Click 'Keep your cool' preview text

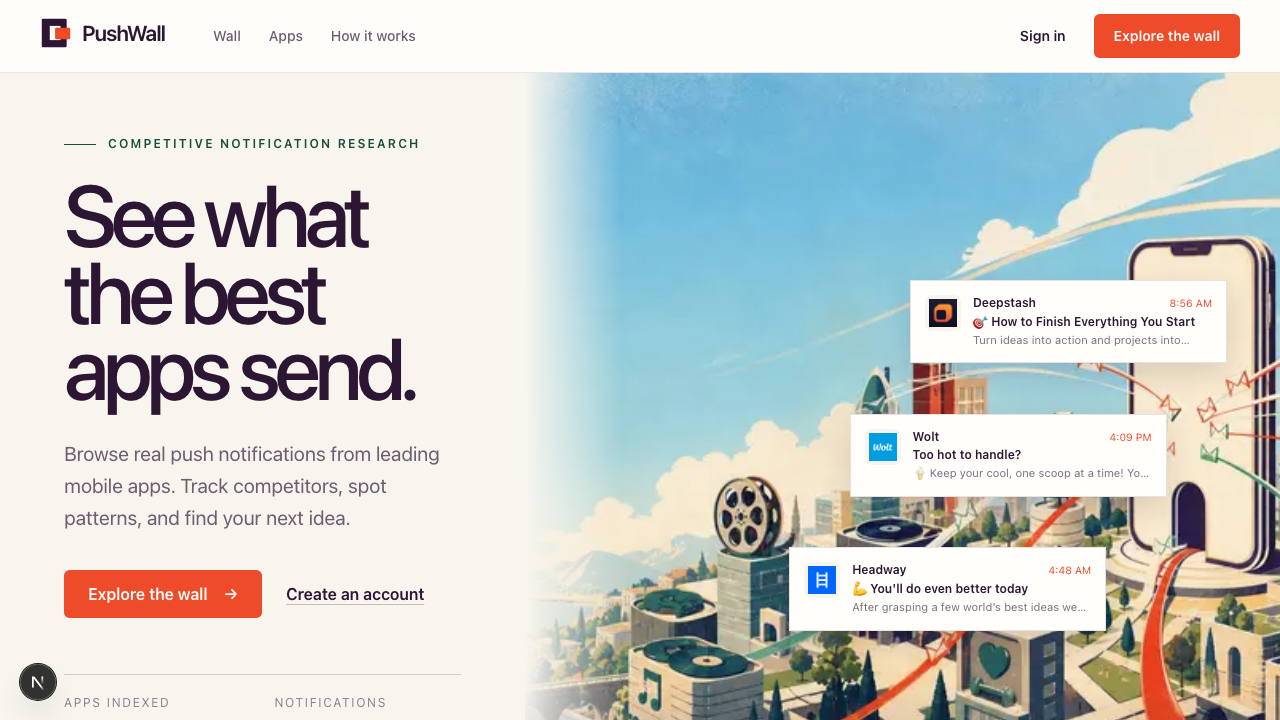(x=1032, y=474)
